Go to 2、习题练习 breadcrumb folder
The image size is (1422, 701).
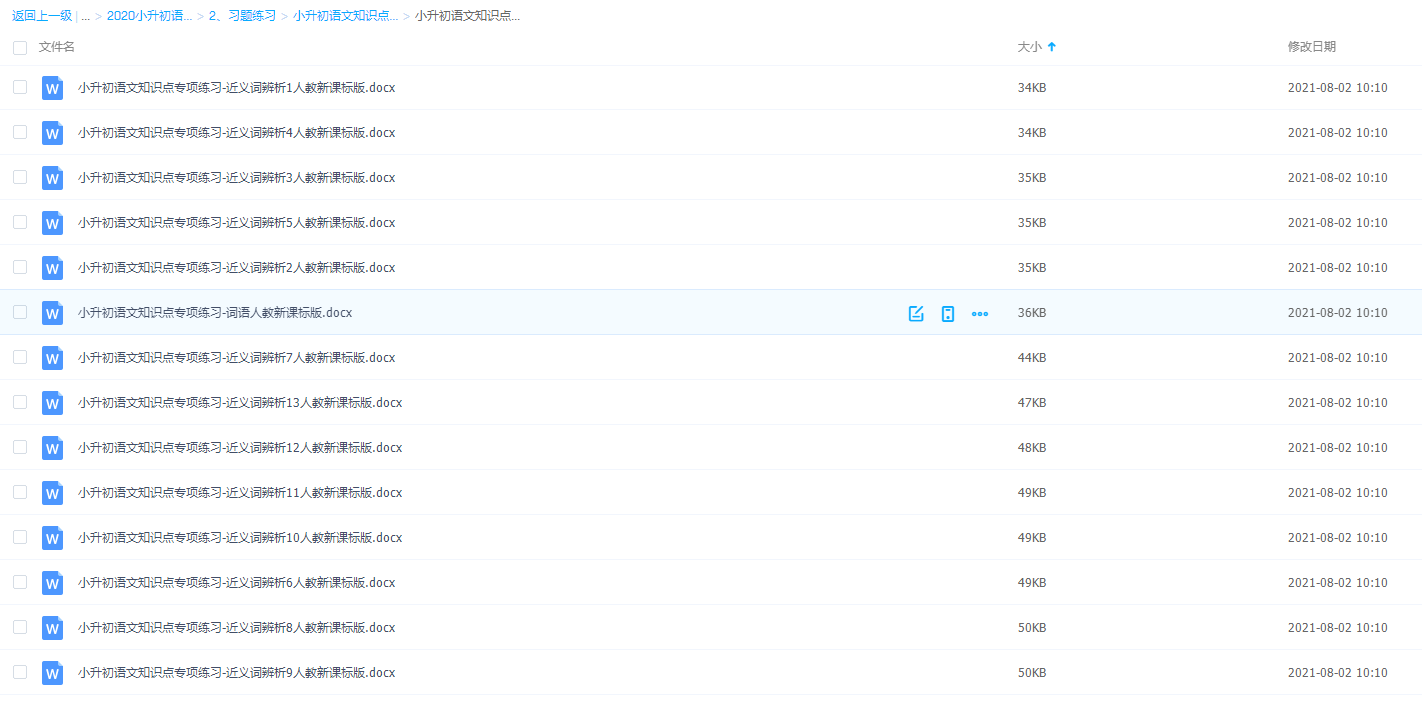point(242,16)
